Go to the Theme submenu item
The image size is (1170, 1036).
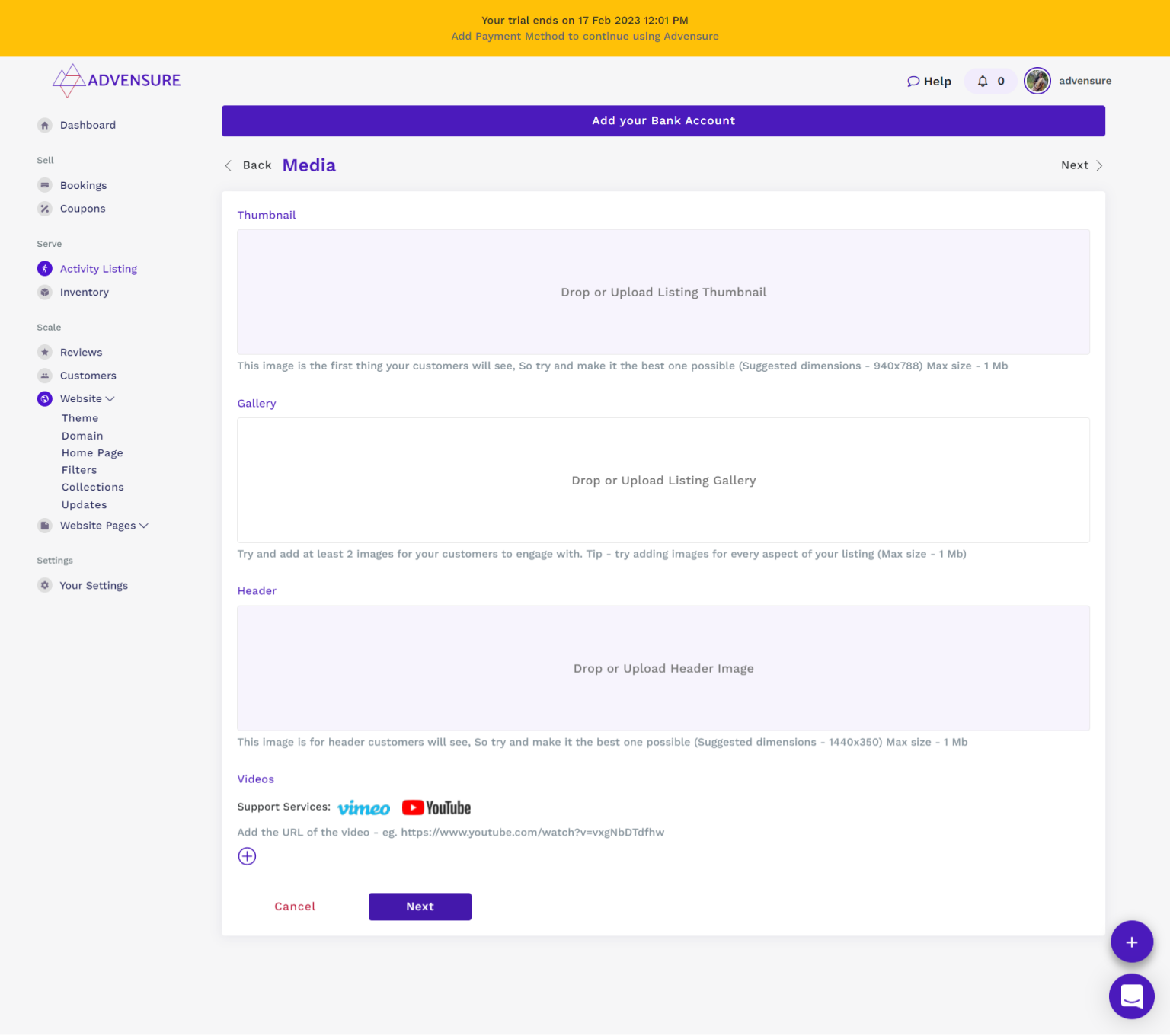coord(80,418)
